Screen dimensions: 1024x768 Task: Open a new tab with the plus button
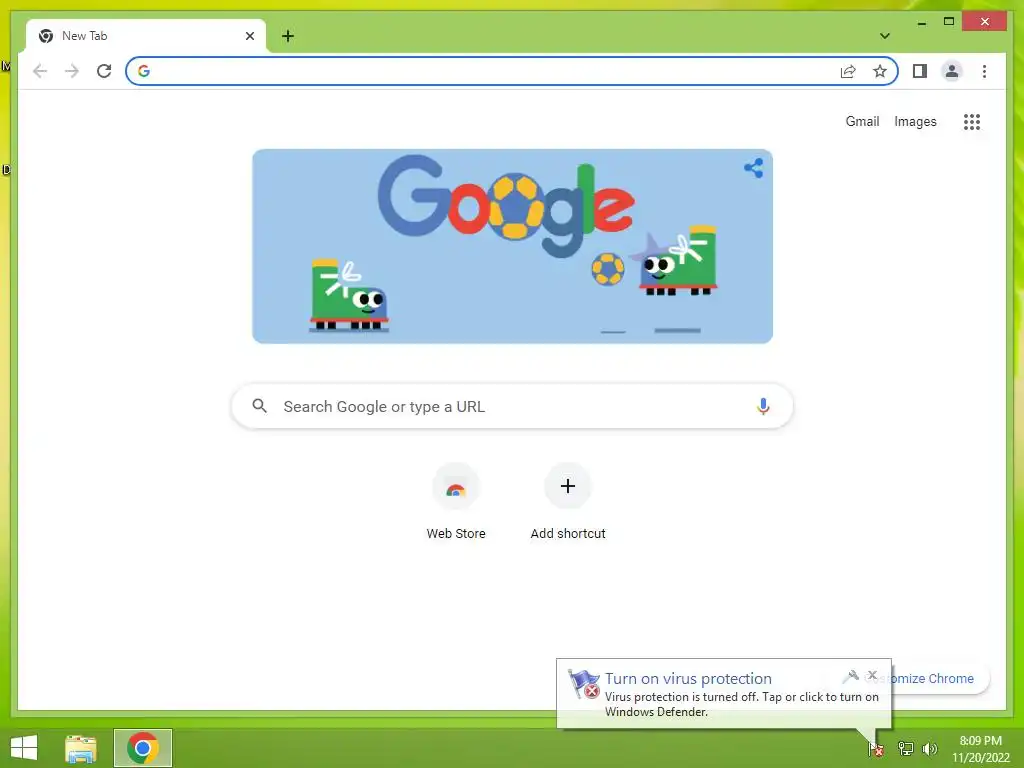click(288, 36)
